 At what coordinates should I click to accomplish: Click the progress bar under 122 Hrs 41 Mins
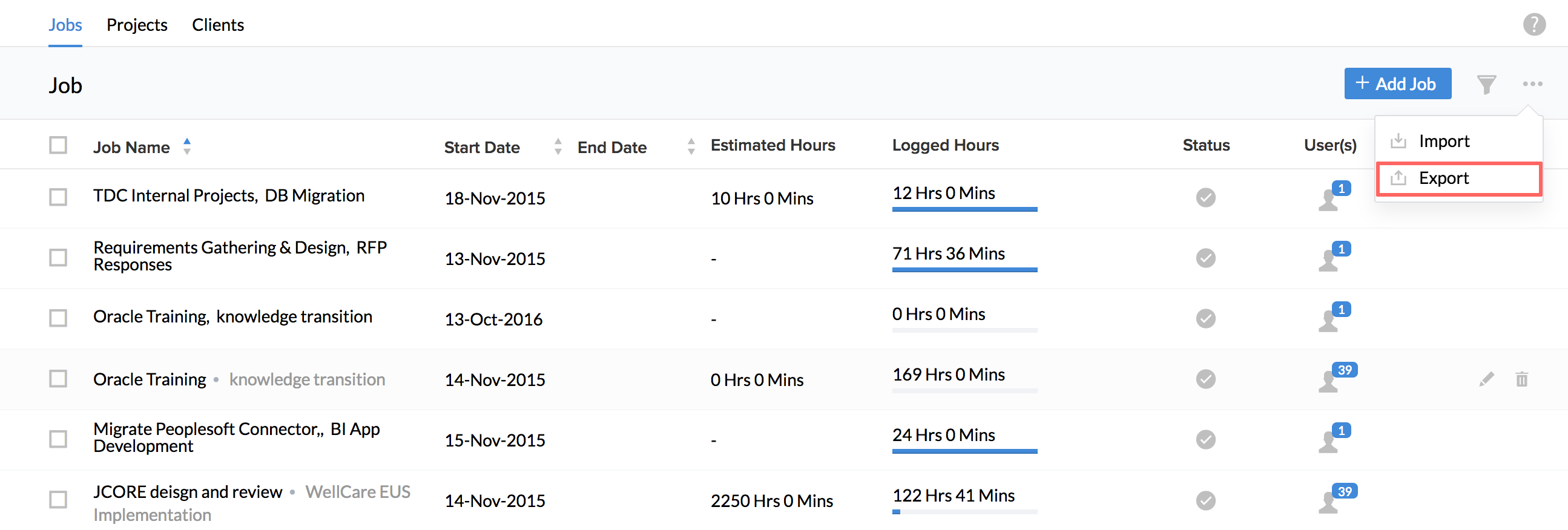click(964, 512)
